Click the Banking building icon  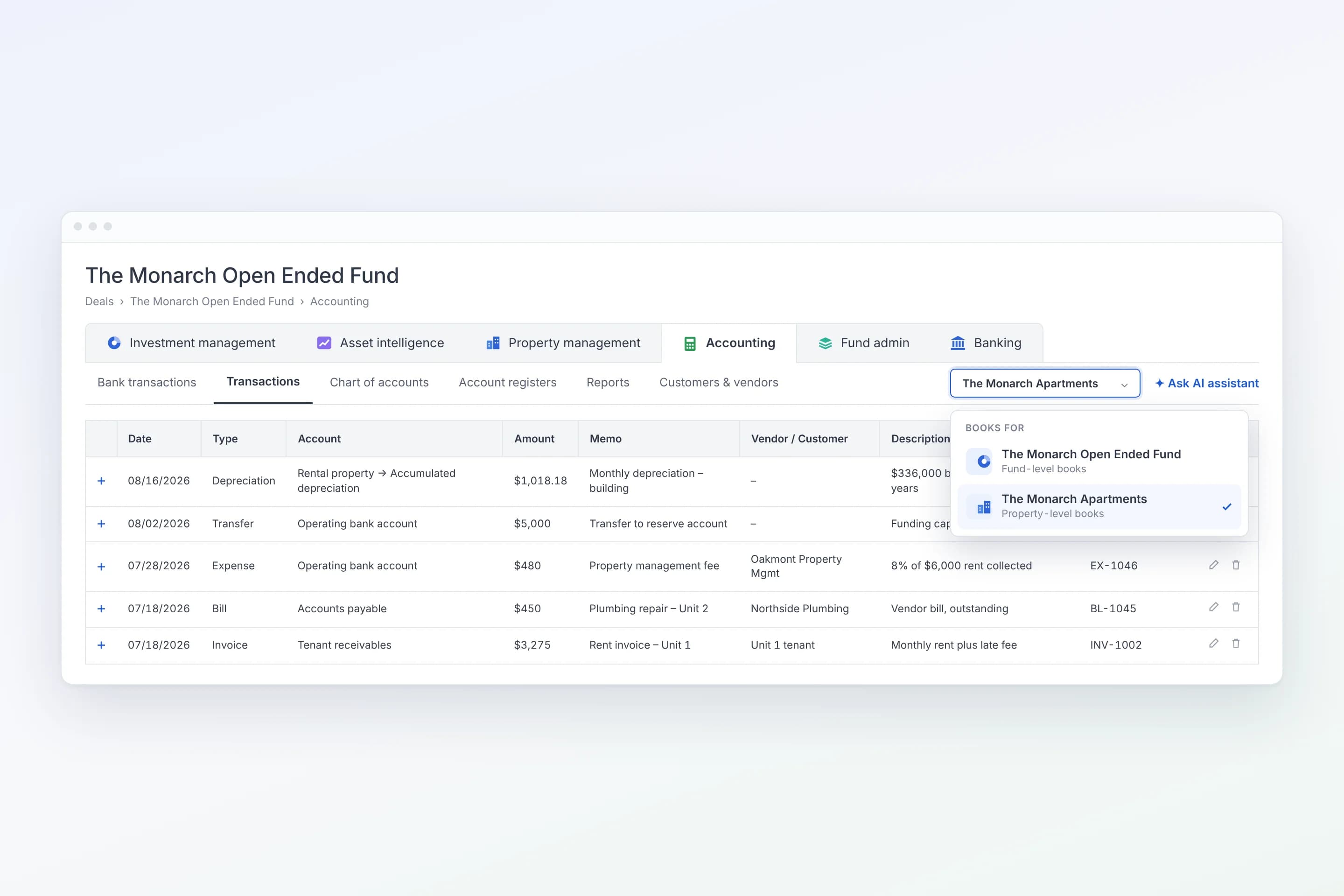[958, 343]
